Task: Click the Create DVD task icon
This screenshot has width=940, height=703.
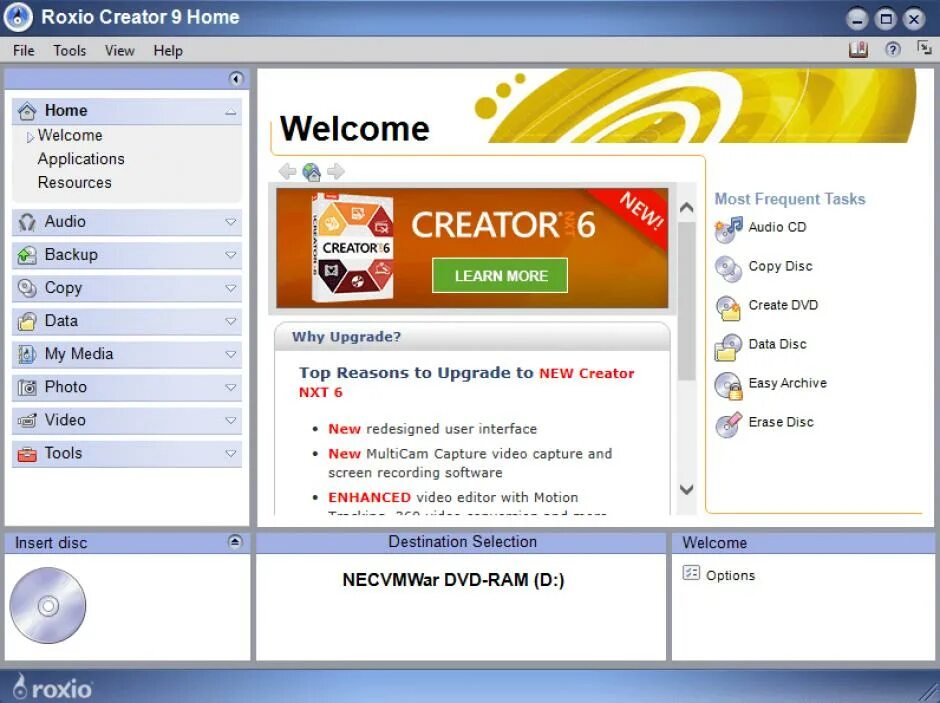Action: click(728, 308)
